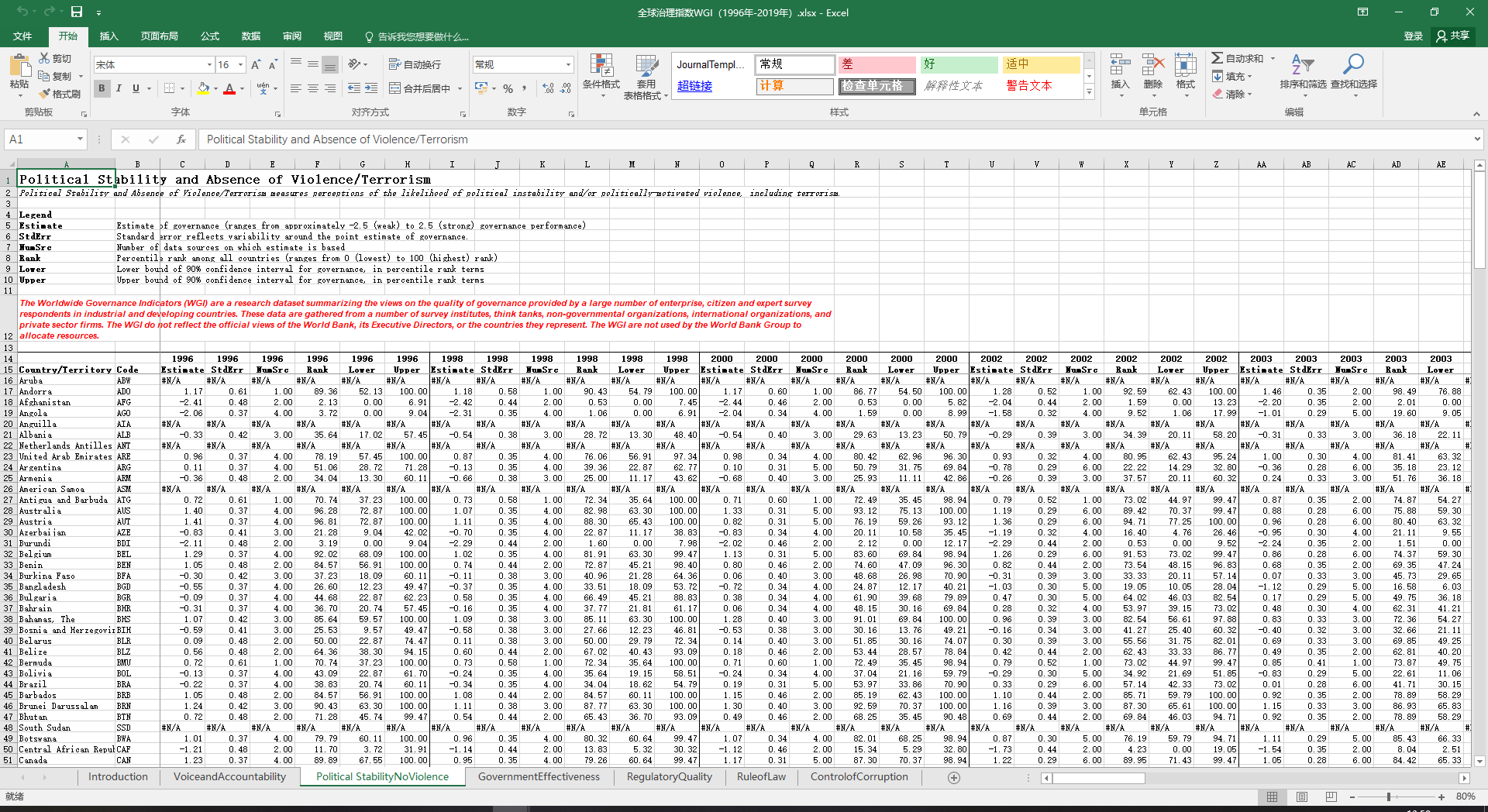This screenshot has width=1488, height=812.
Task: Switch to Page Layout view icon in status bar
Action: pyautogui.click(x=1302, y=797)
